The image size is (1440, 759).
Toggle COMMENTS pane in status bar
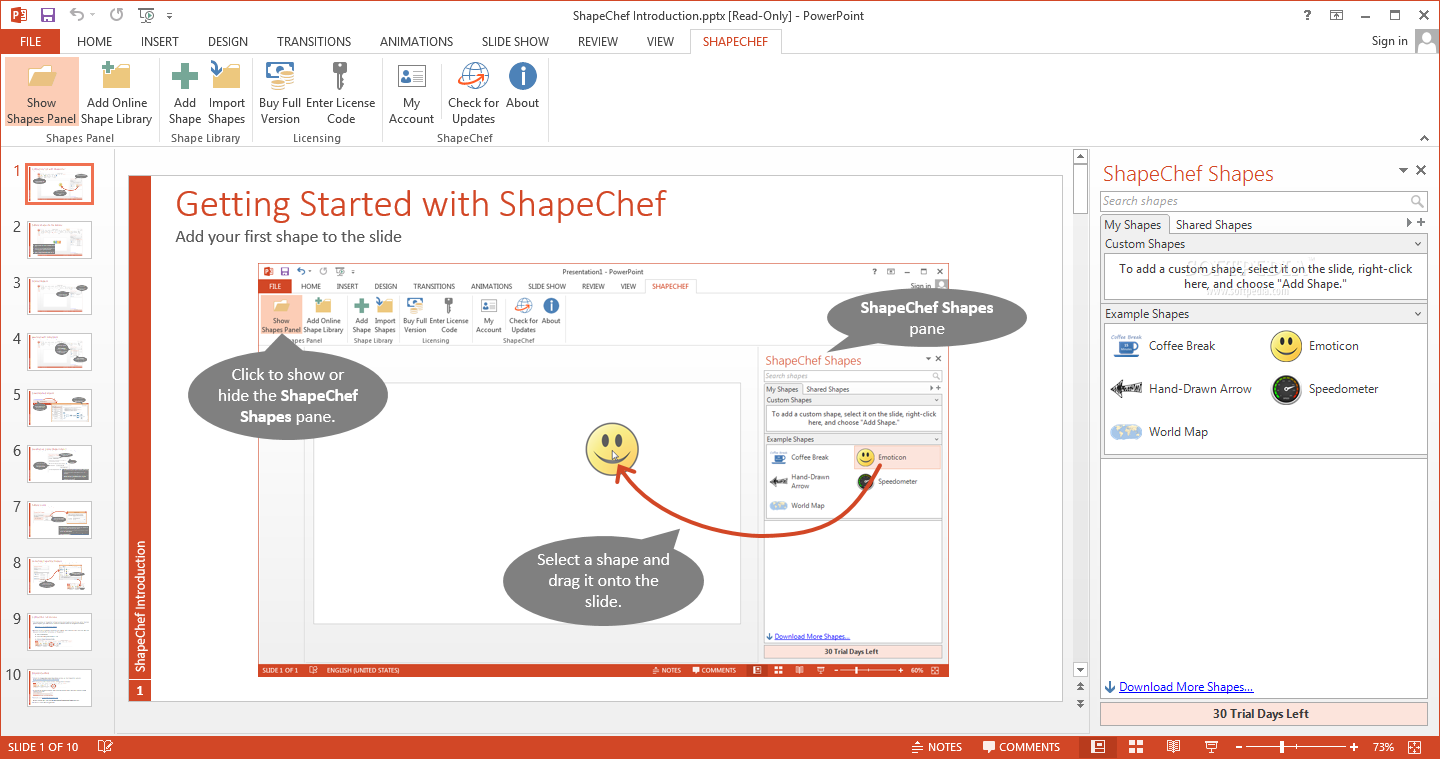1021,747
